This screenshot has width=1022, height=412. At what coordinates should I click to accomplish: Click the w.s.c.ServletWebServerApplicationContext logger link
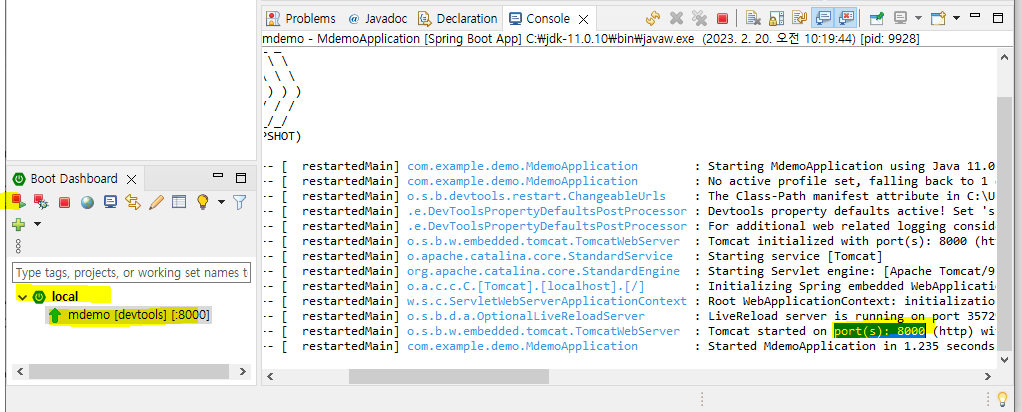(546, 301)
